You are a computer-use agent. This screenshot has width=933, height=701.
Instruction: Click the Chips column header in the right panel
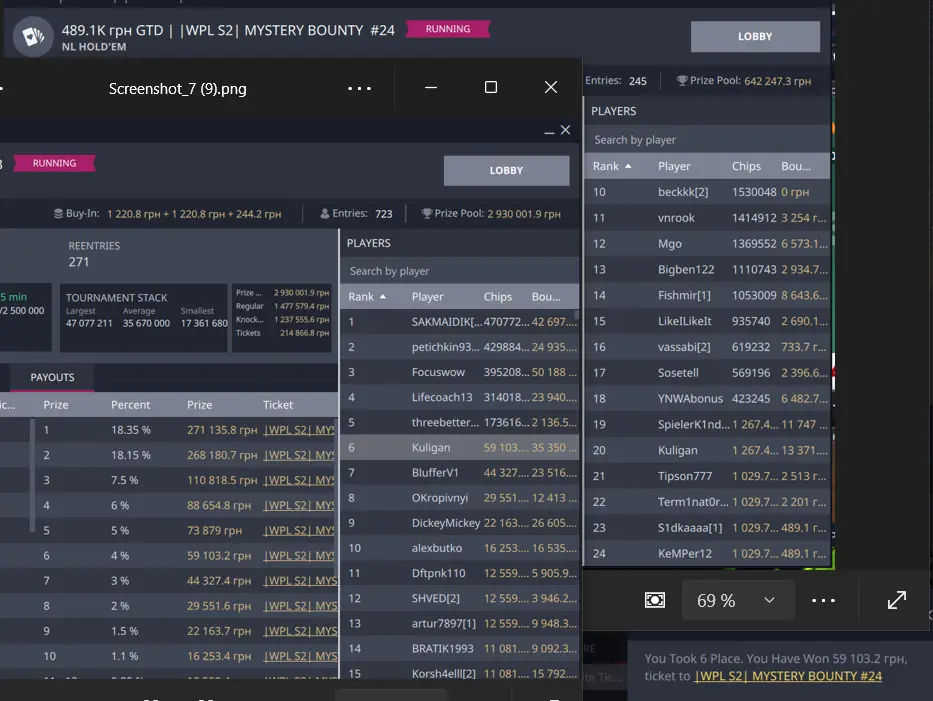tap(746, 166)
